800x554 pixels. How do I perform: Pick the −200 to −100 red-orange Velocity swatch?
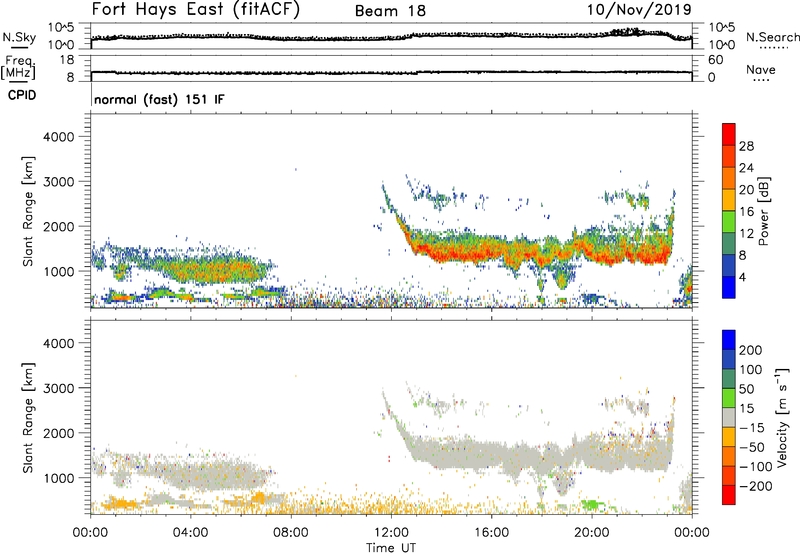729,476
